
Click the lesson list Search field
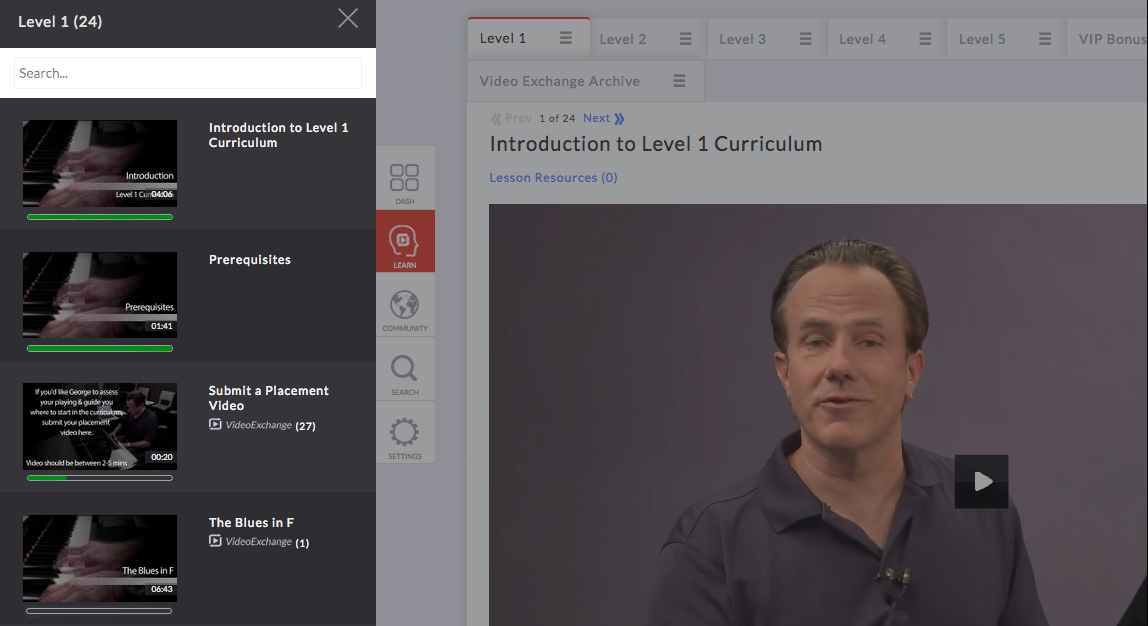(187, 73)
